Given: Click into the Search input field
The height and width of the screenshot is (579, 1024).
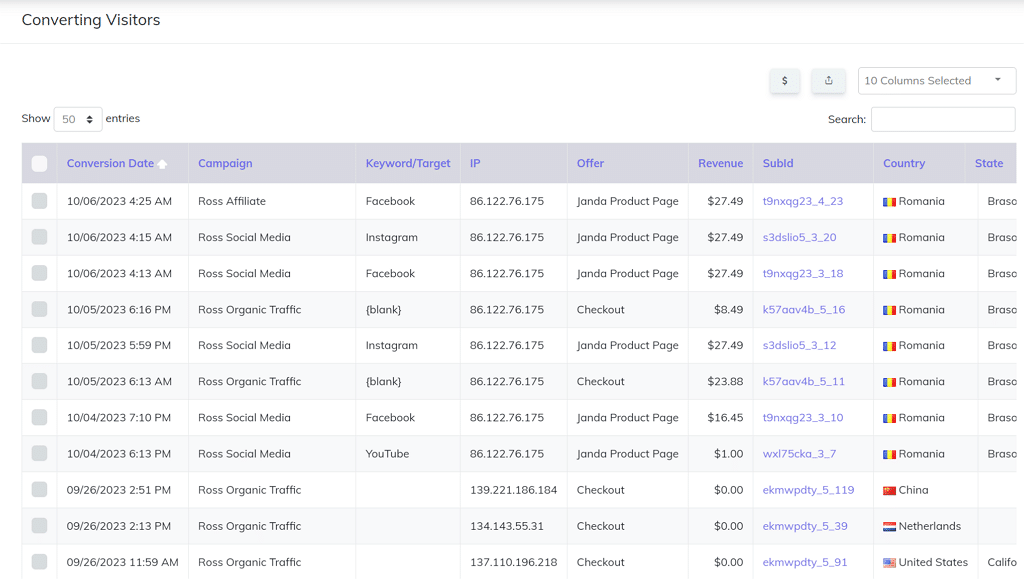Looking at the screenshot, I should (x=942, y=120).
